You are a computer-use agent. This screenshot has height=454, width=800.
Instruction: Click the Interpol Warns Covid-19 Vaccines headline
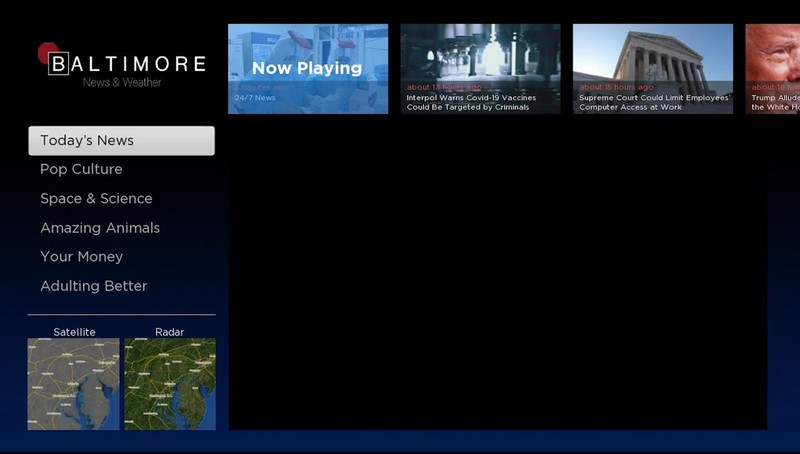[x=471, y=102]
